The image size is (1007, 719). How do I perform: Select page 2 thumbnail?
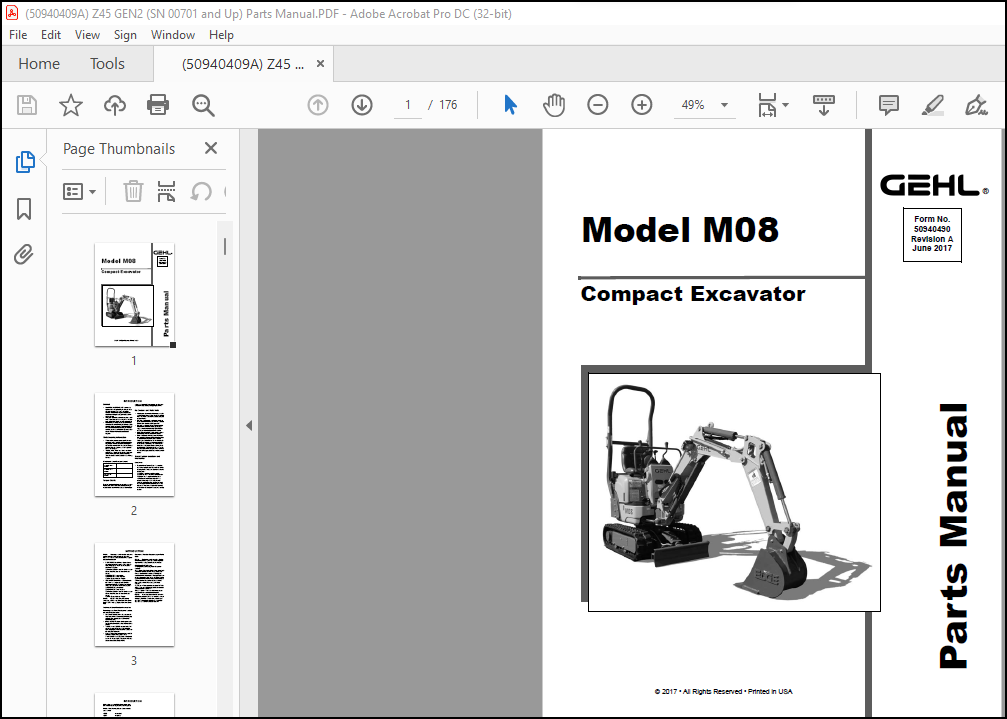pos(134,444)
